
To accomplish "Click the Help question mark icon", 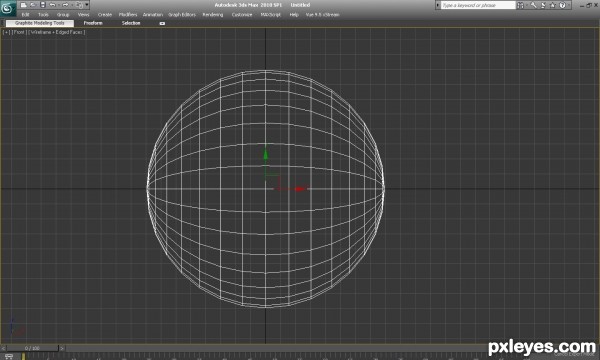I will (x=562, y=5).
